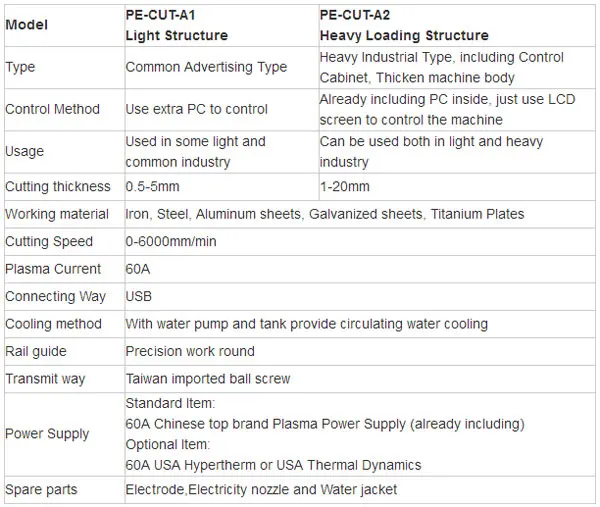
Task: Select the Cooling method row label
Action: (x=54, y=324)
